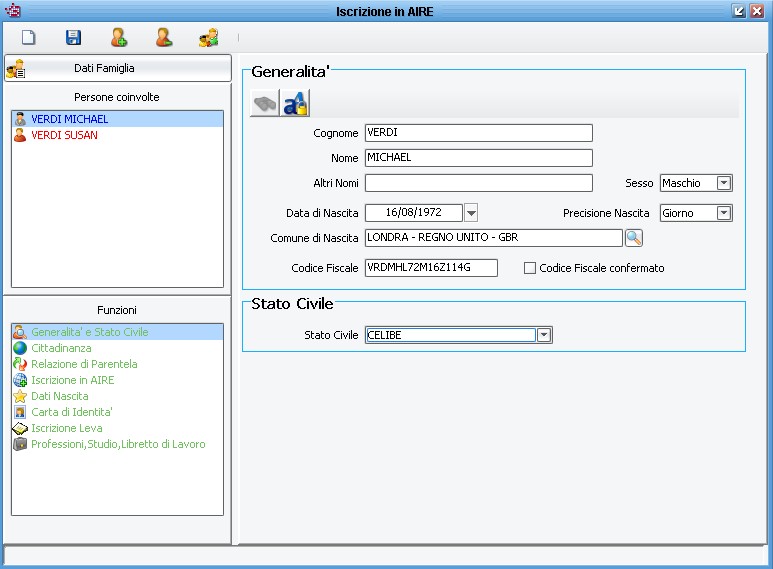Image resolution: width=773 pixels, height=569 pixels.
Task: Click the add person toolbar icon
Action: [x=119, y=38]
